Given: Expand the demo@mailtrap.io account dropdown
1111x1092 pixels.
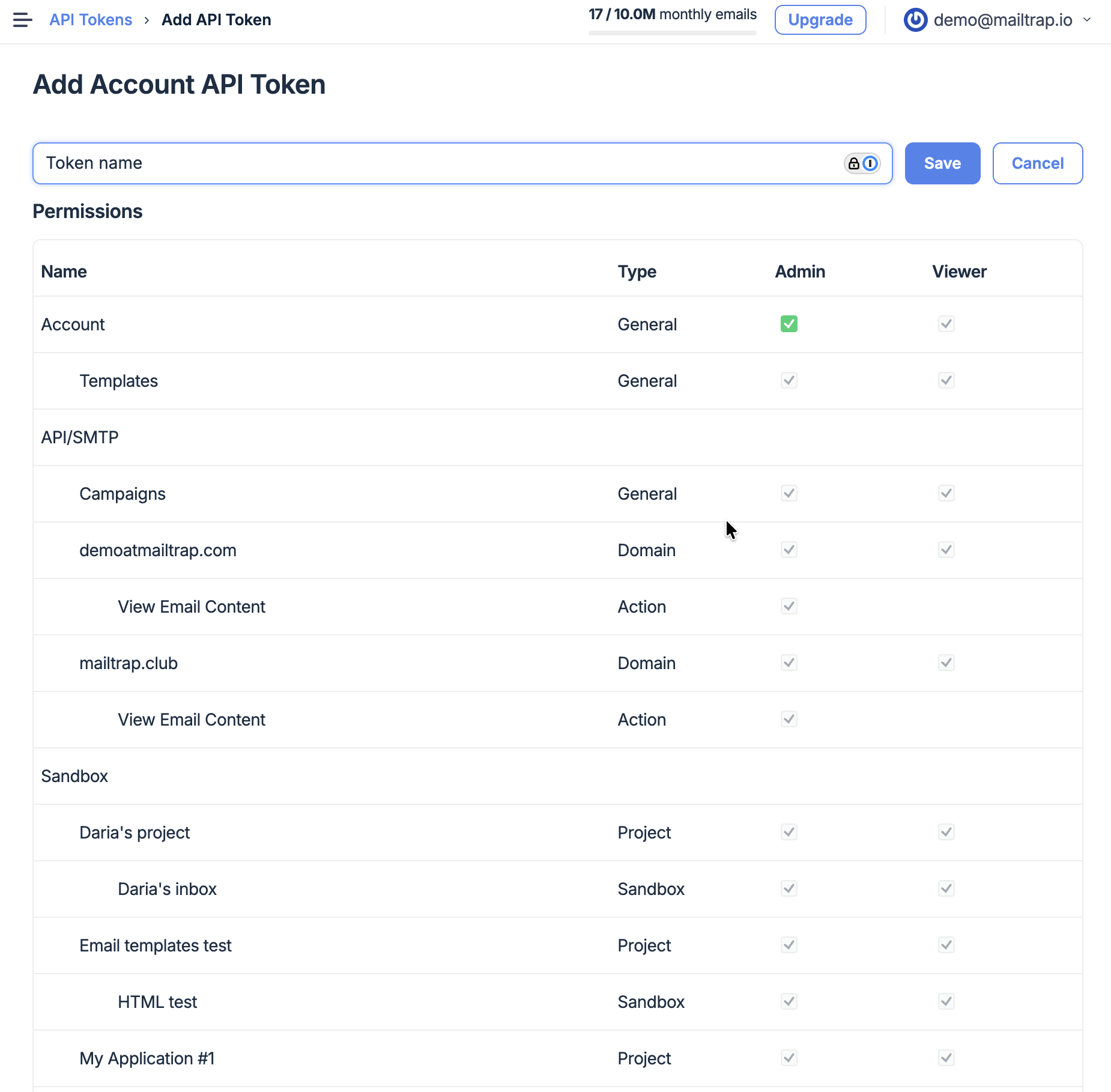Looking at the screenshot, I should coord(1087,20).
